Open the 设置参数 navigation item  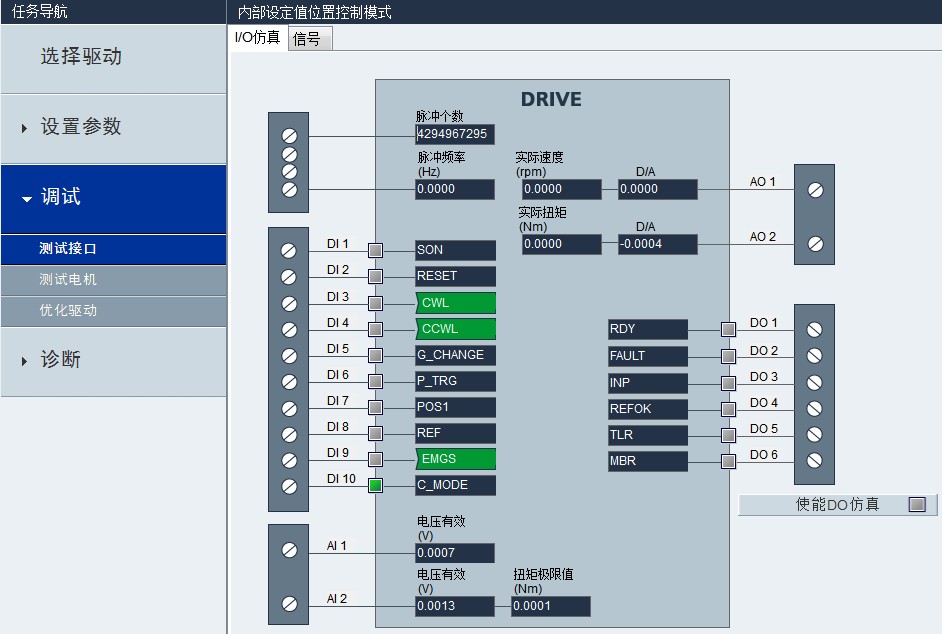[x=113, y=128]
